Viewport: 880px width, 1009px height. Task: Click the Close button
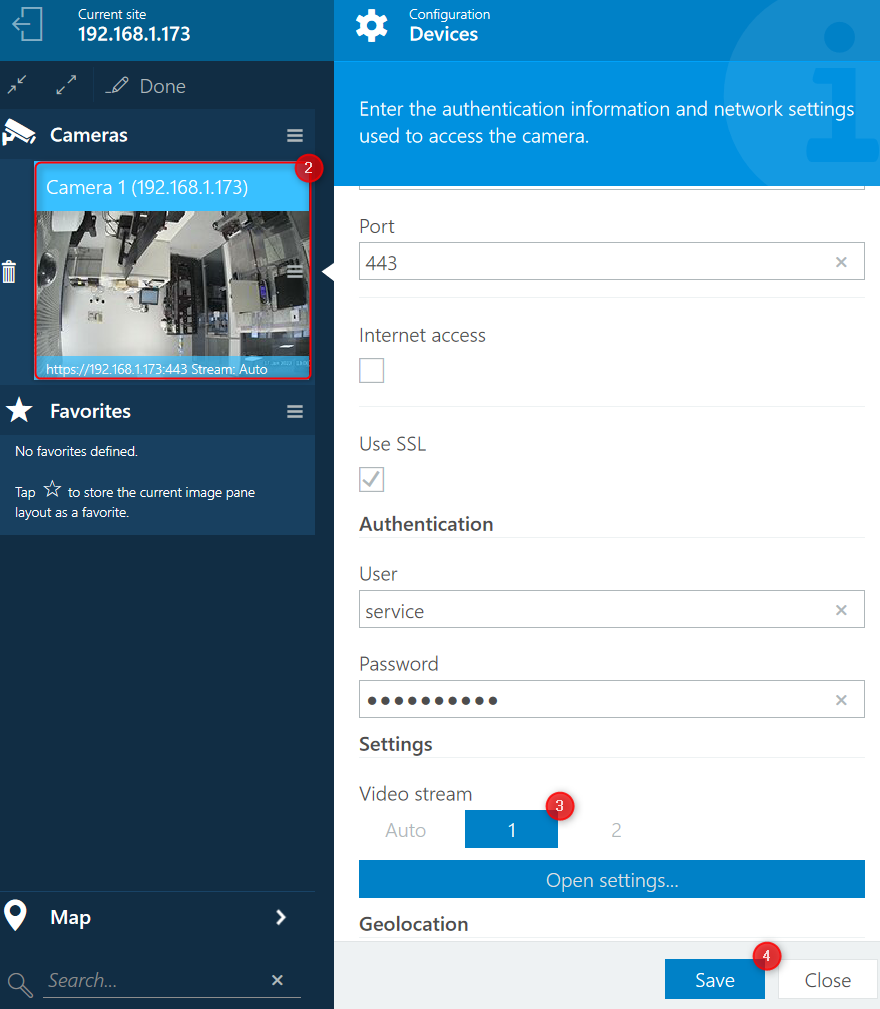click(x=827, y=979)
